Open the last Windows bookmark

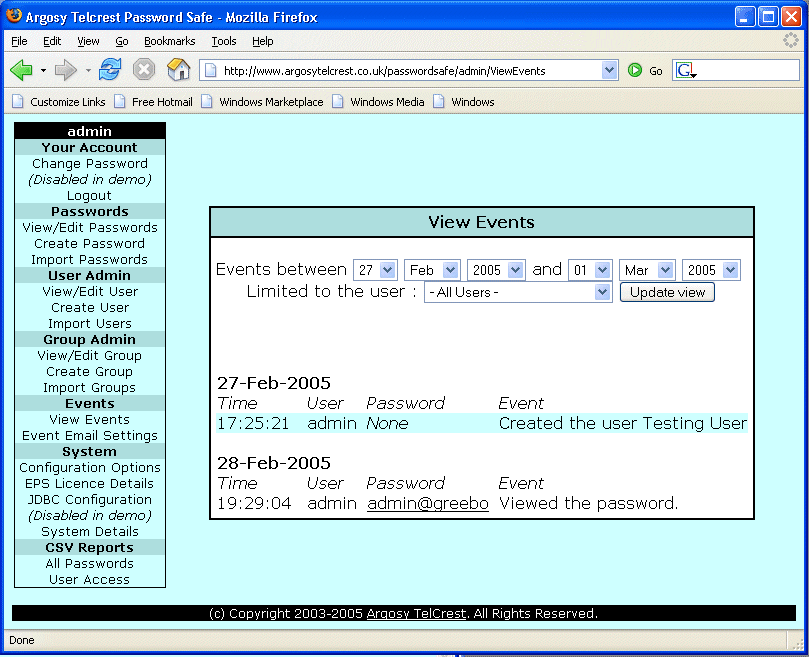(x=463, y=102)
